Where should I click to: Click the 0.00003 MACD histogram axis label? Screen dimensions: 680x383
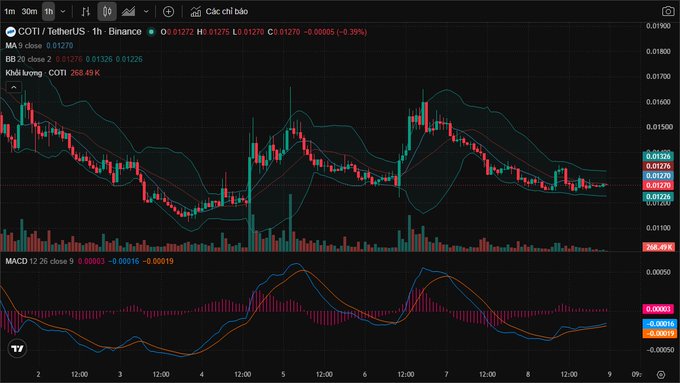tap(658, 309)
